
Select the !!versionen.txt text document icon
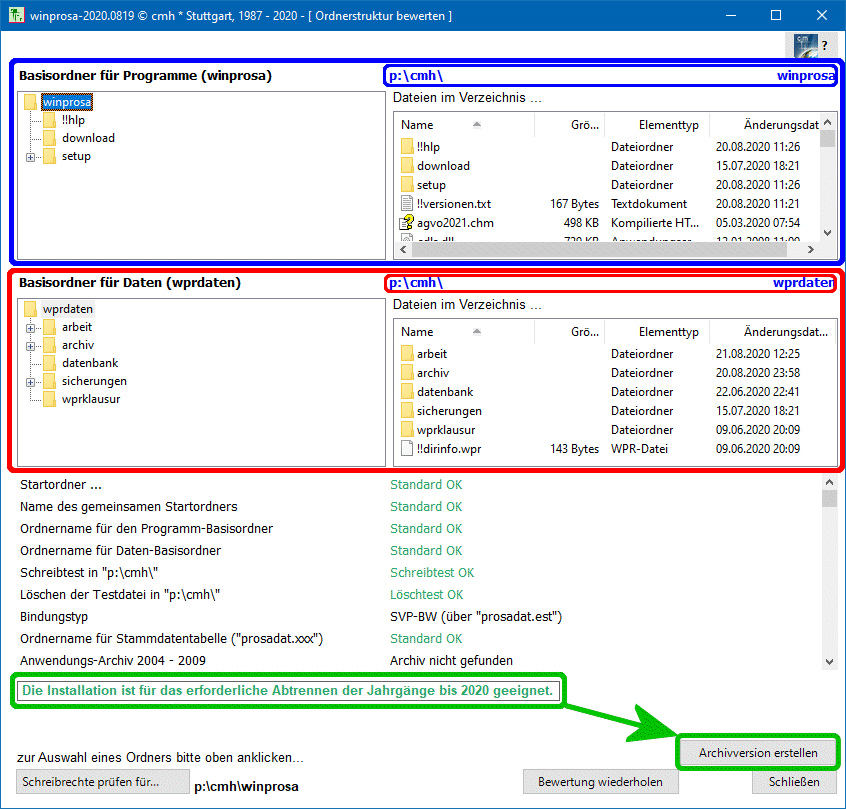(407, 204)
